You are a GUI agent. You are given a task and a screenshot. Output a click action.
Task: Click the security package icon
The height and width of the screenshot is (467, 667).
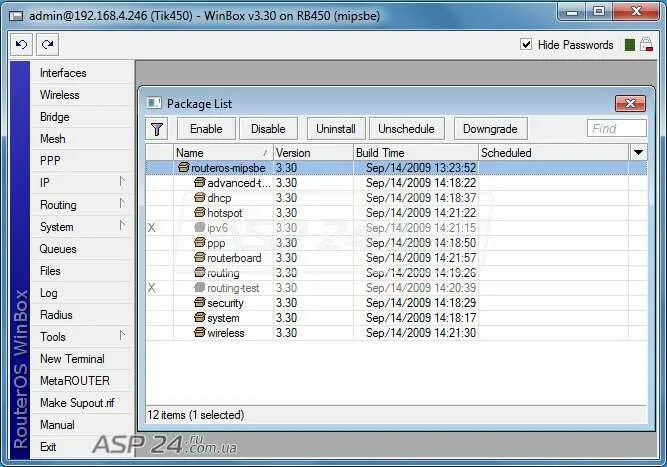pyautogui.click(x=200, y=302)
